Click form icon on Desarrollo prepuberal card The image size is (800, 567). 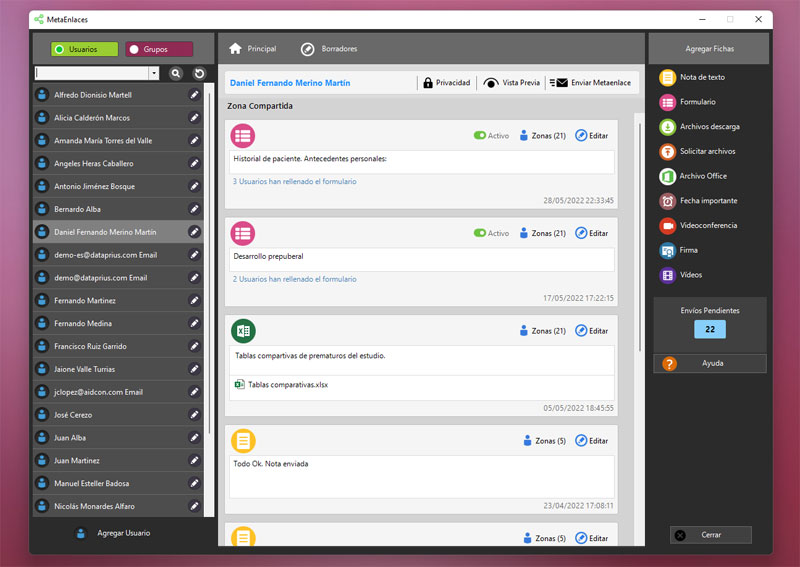[243, 233]
